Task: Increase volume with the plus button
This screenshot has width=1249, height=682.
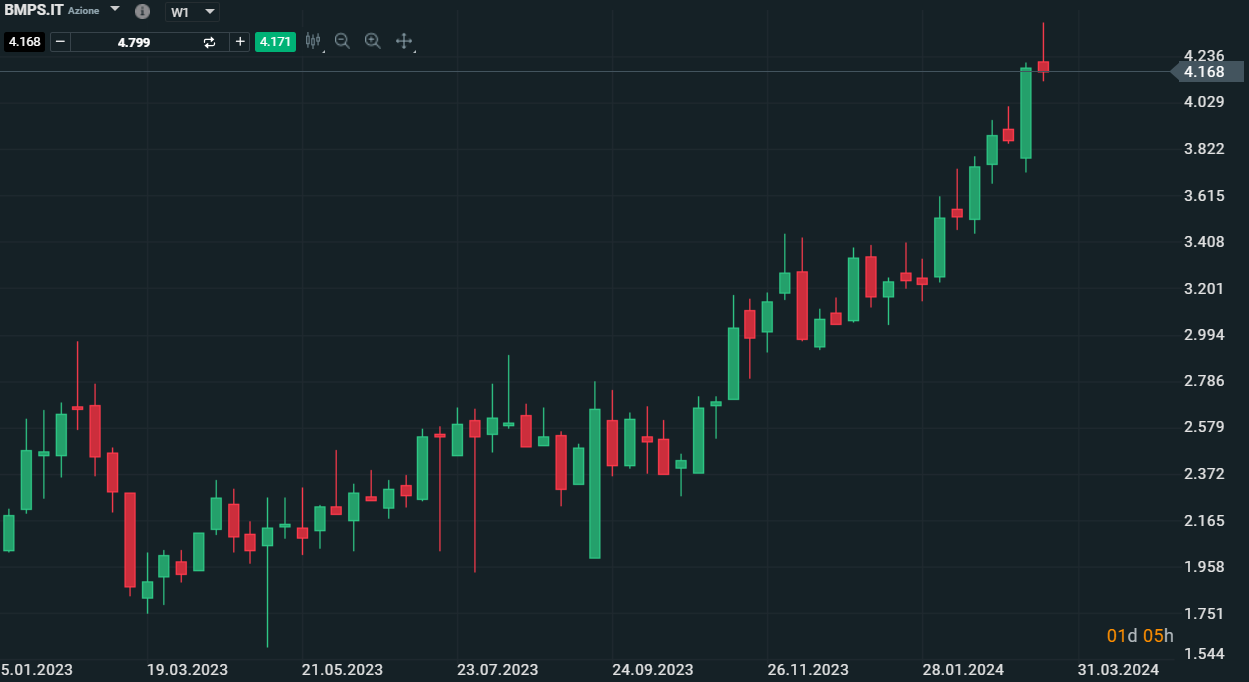Action: (x=240, y=42)
